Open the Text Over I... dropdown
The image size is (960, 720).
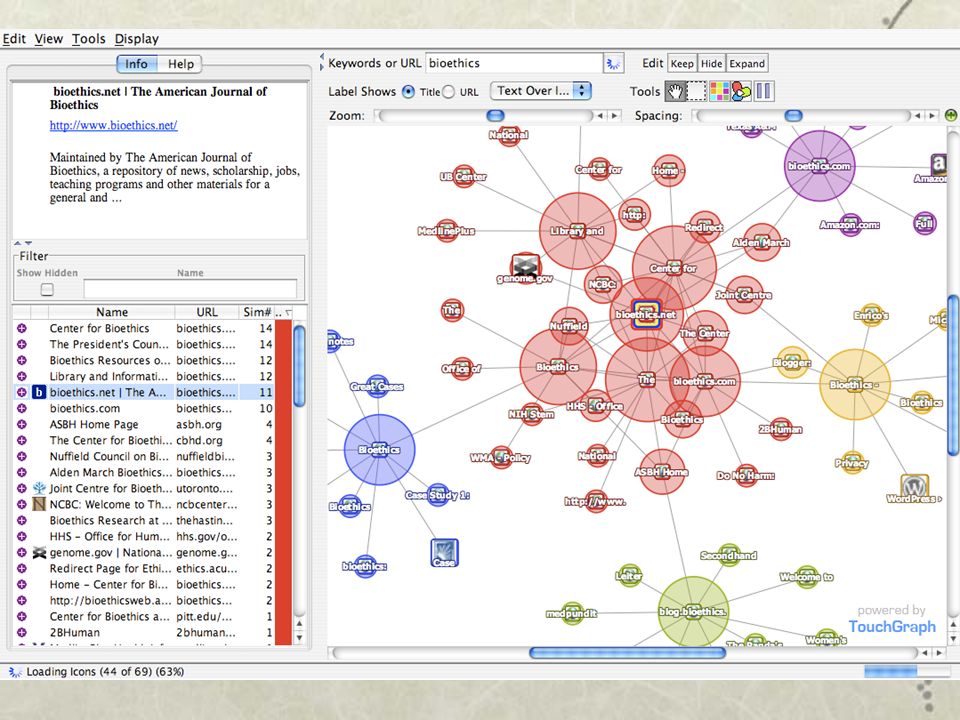pos(541,91)
